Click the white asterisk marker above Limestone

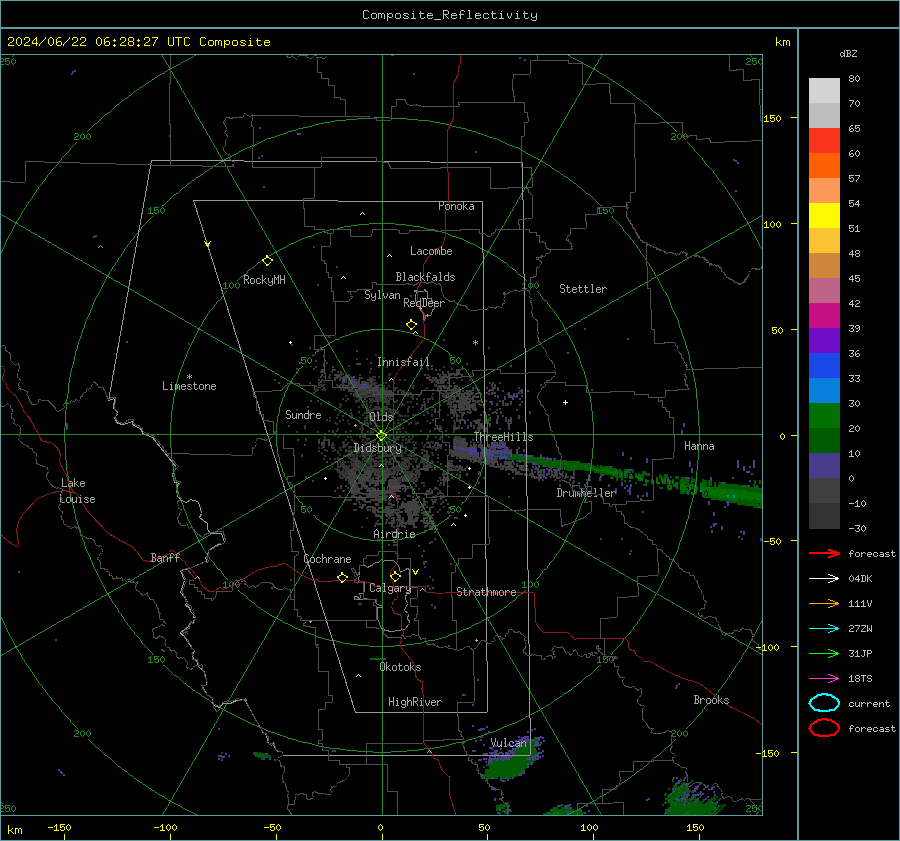point(189,377)
